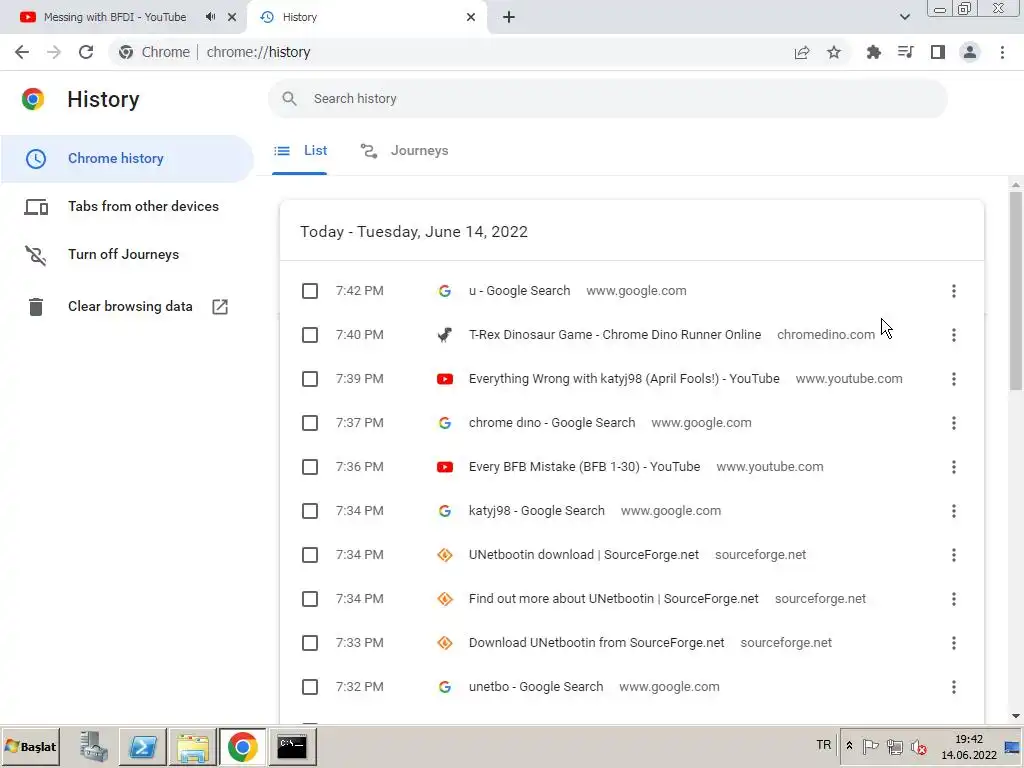Check the box for chrome dıno Google Search
This screenshot has width=1024, height=768.
[x=310, y=423]
